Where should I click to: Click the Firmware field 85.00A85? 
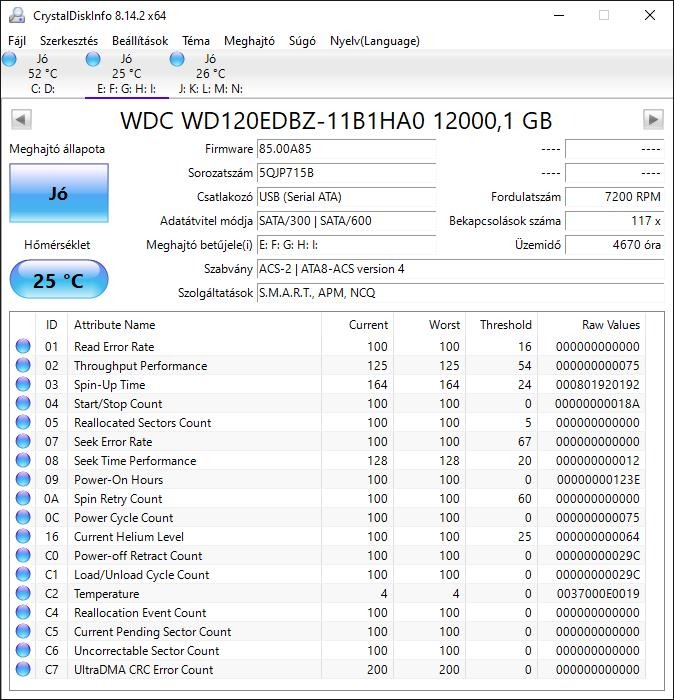coord(346,149)
